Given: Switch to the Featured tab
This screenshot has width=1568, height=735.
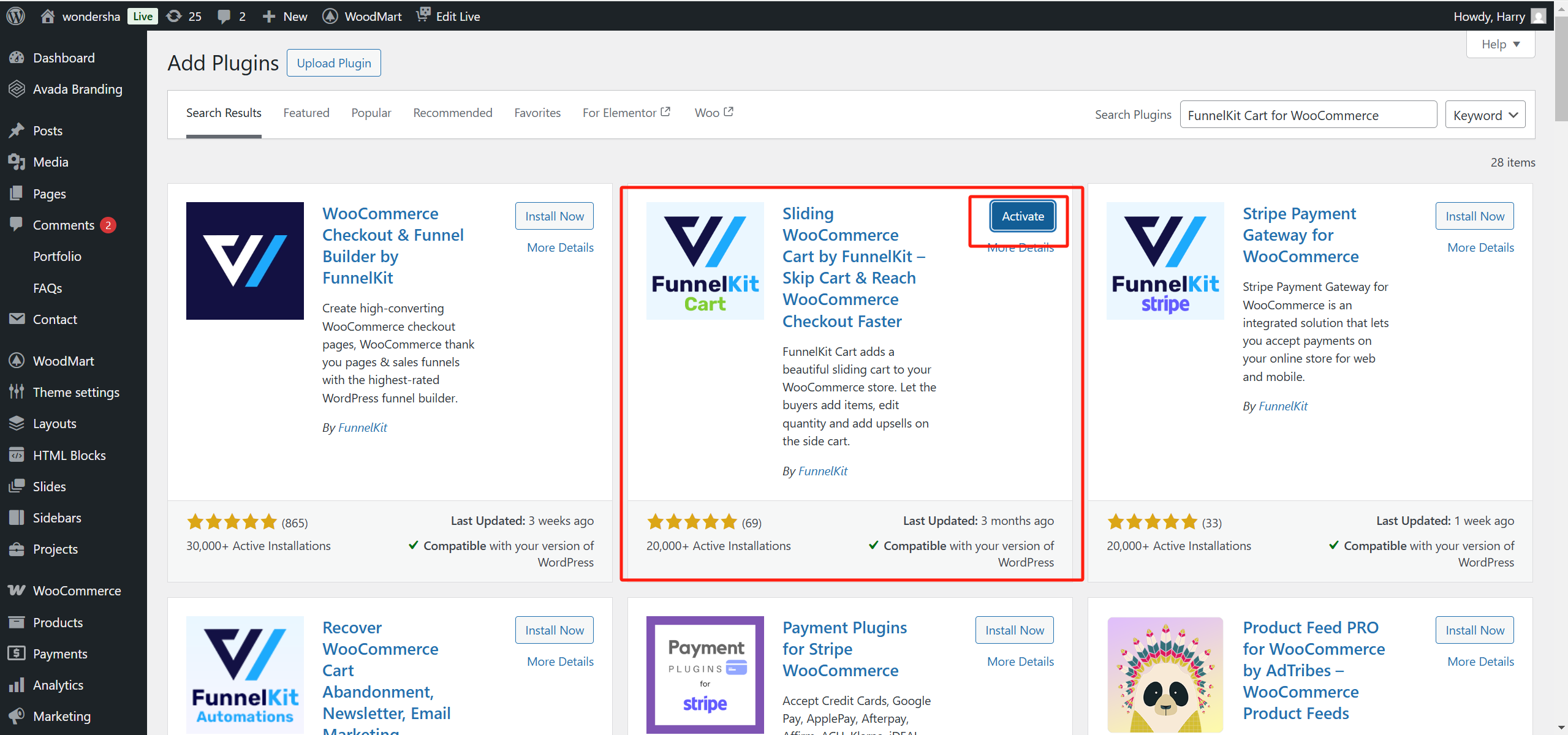Looking at the screenshot, I should click(306, 113).
